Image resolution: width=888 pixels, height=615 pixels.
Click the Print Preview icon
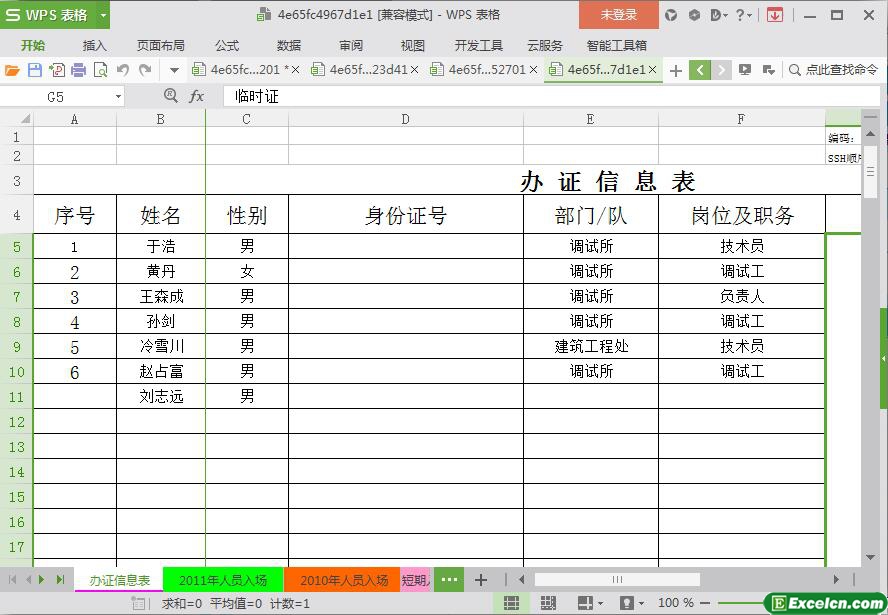tap(100, 70)
